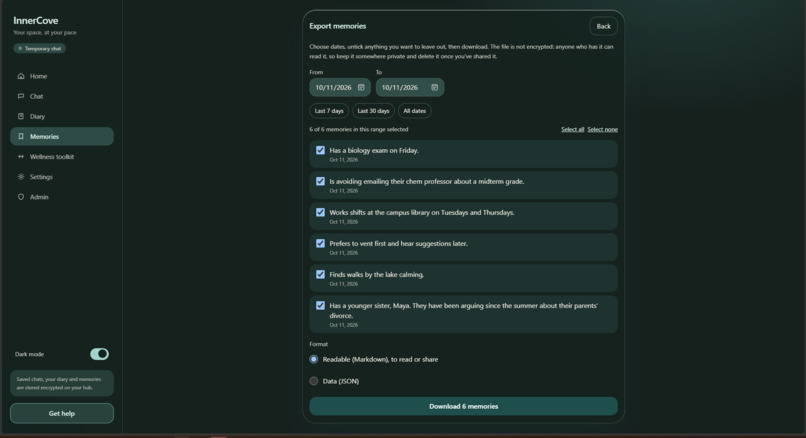Click the Get help button
806x438 pixels.
[x=62, y=413]
